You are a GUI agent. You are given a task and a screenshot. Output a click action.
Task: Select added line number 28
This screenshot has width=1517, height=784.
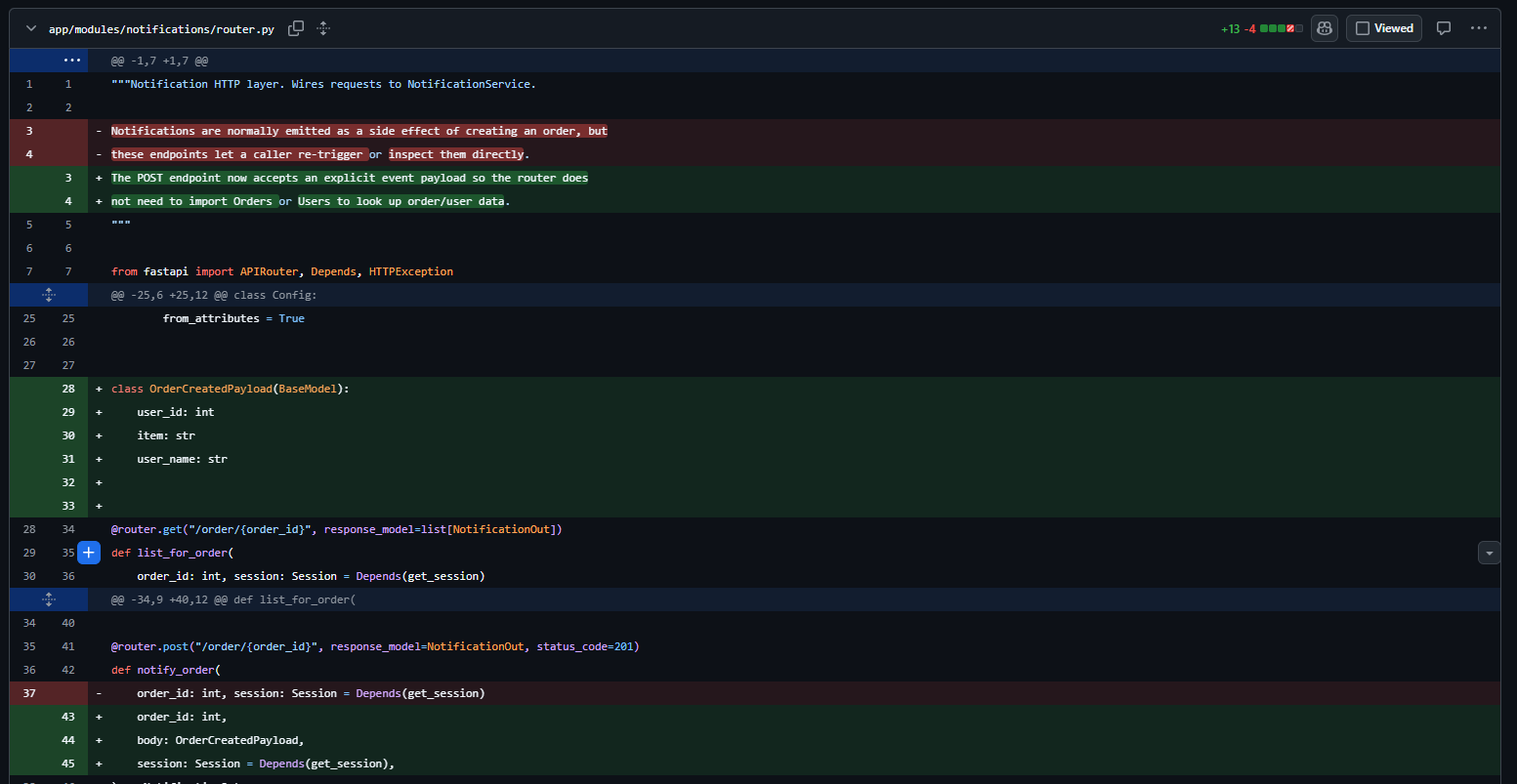click(68, 389)
